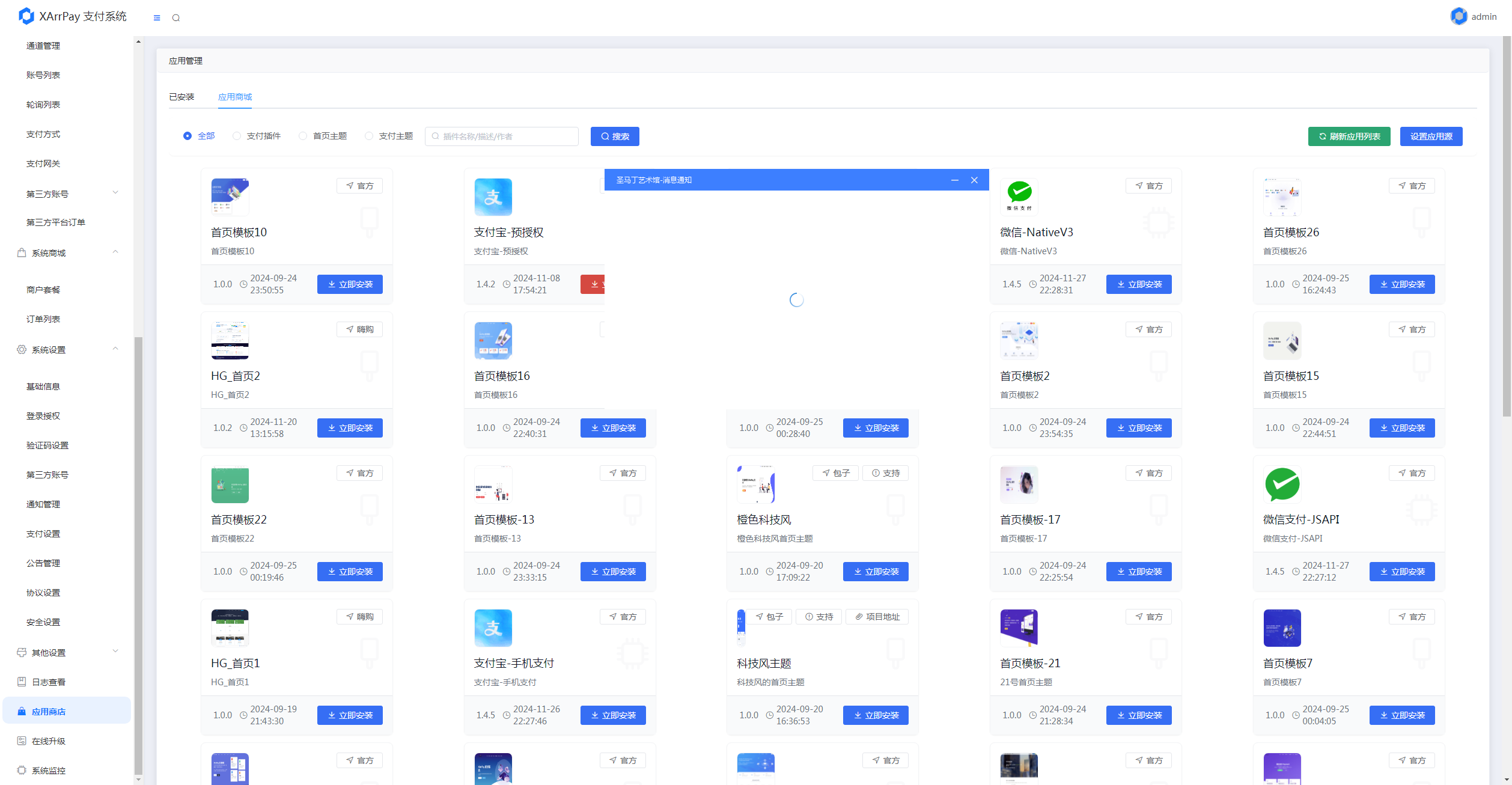Select the 支付插件 radio filter
The height and width of the screenshot is (785, 1512).
tap(237, 136)
